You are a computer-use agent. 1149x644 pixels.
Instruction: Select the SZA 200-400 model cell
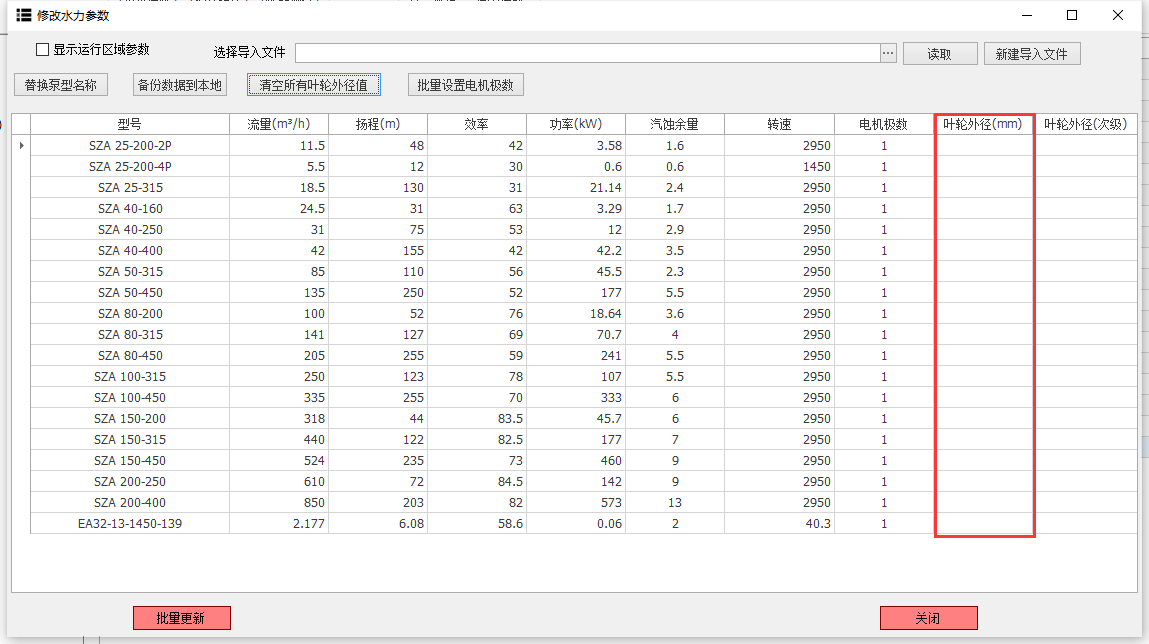point(130,503)
